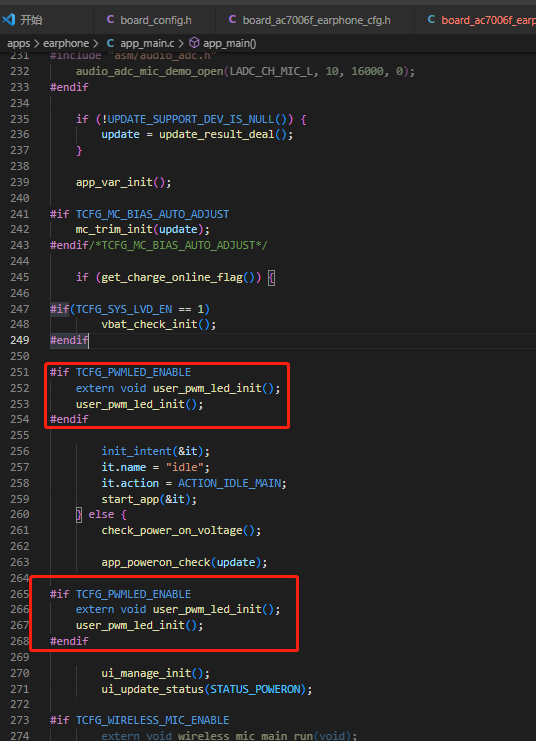
Task: Click user_pwm_led_init() call on line 267
Action: (136, 626)
